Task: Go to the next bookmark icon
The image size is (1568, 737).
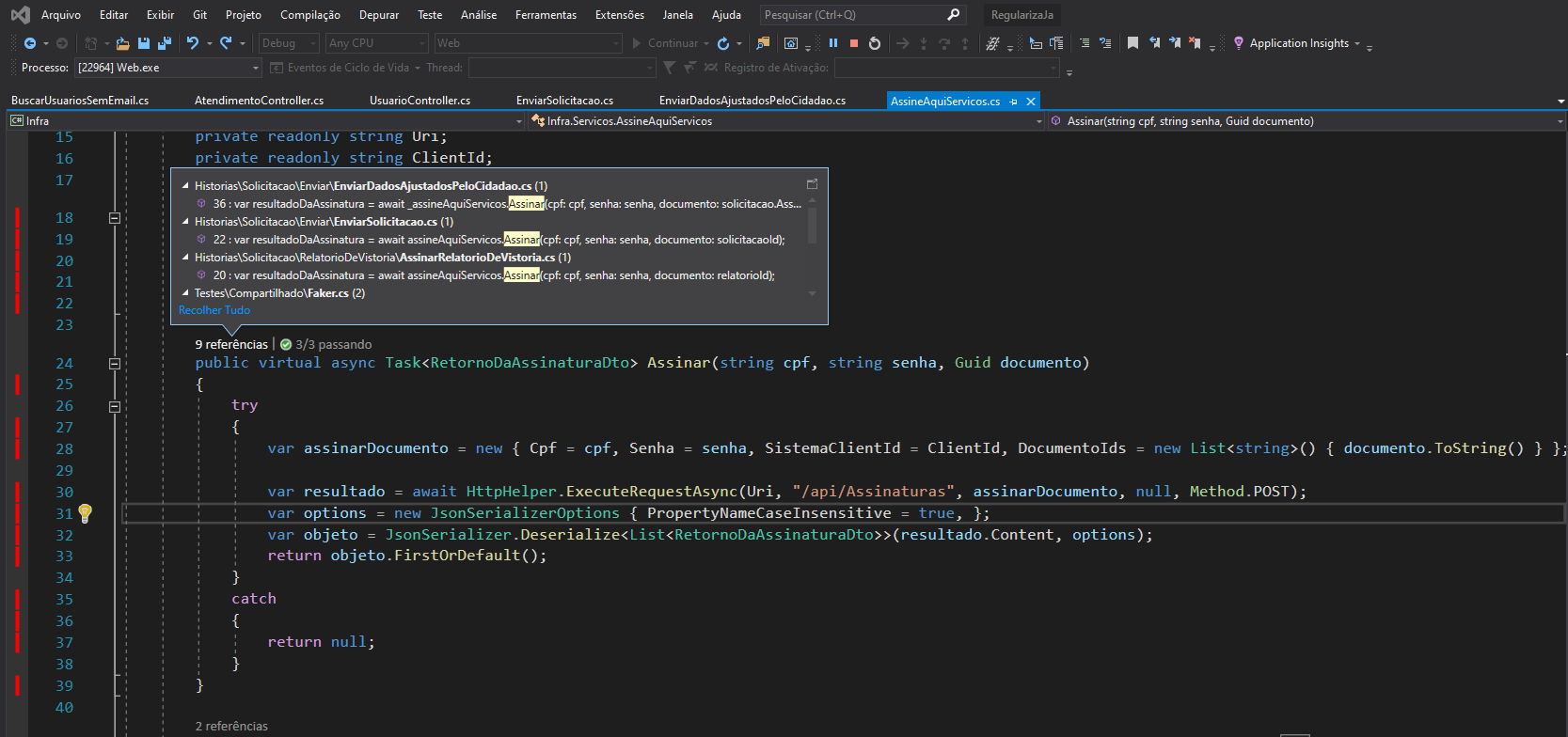Action: [x=1175, y=43]
